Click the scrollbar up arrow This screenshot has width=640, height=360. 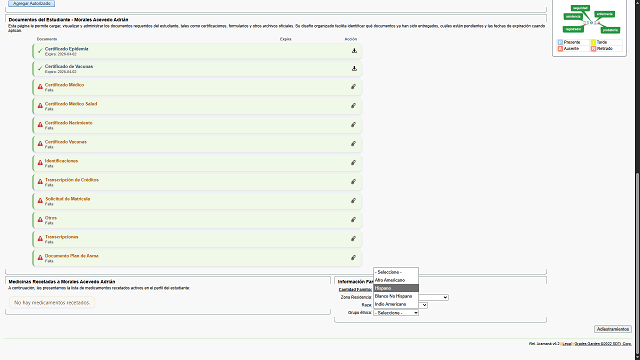(637, 2)
